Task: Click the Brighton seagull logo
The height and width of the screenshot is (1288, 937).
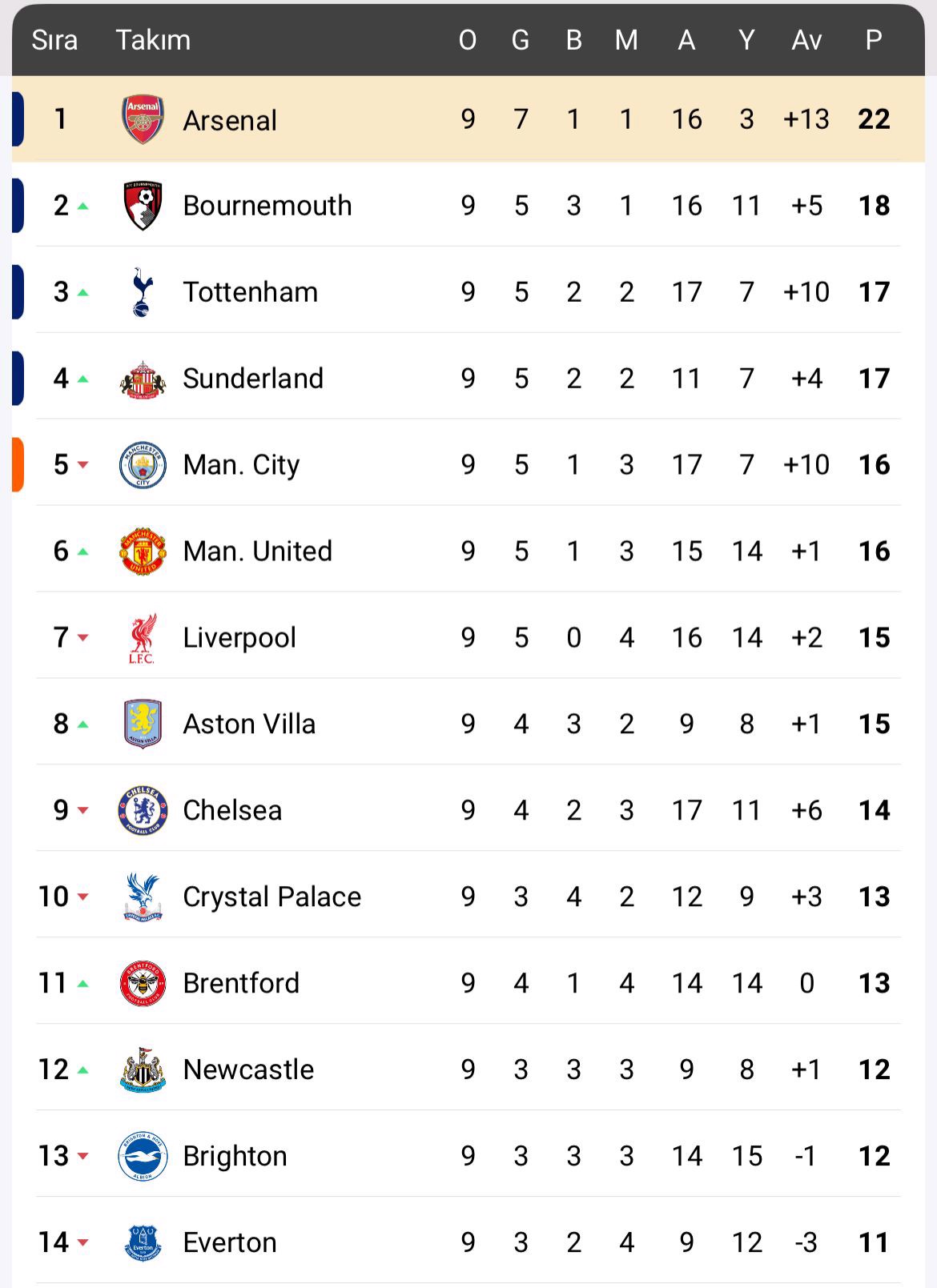Action: click(143, 1157)
